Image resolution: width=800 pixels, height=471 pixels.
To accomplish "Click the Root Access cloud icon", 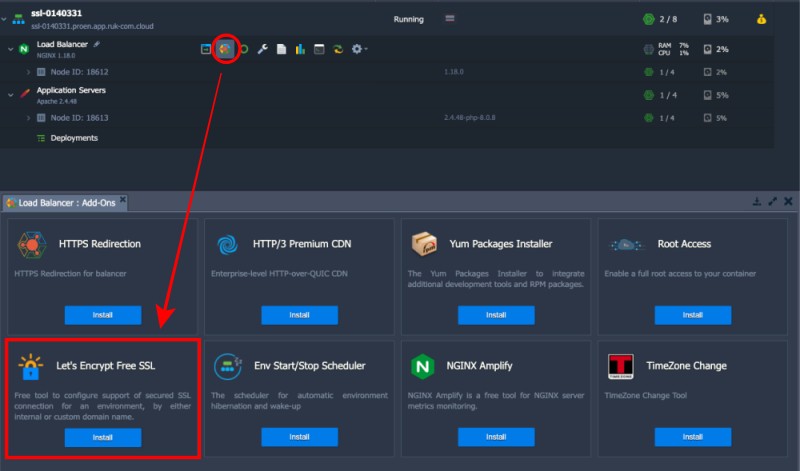I will pos(626,245).
